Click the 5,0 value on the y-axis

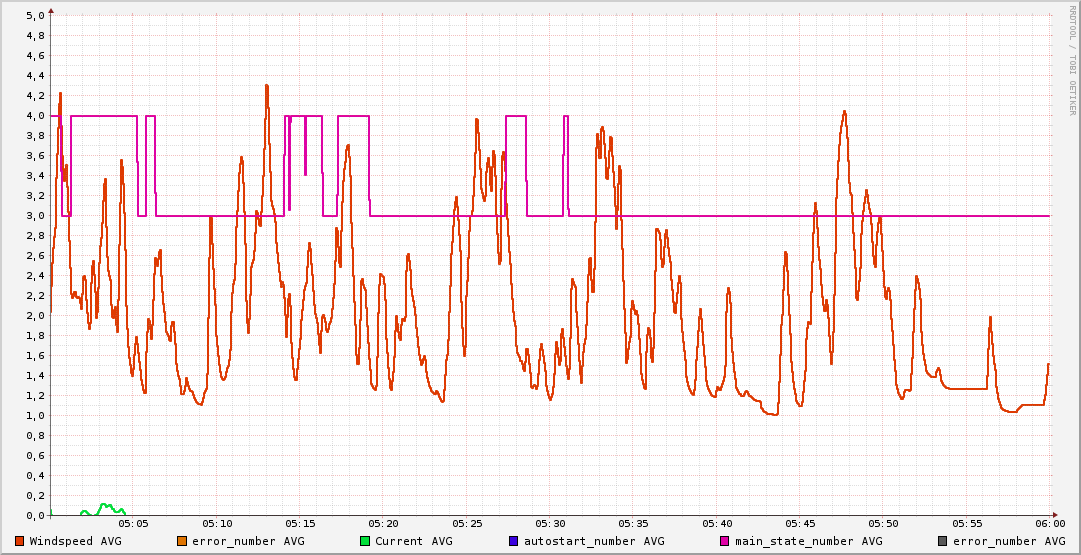pyautogui.click(x=34, y=16)
